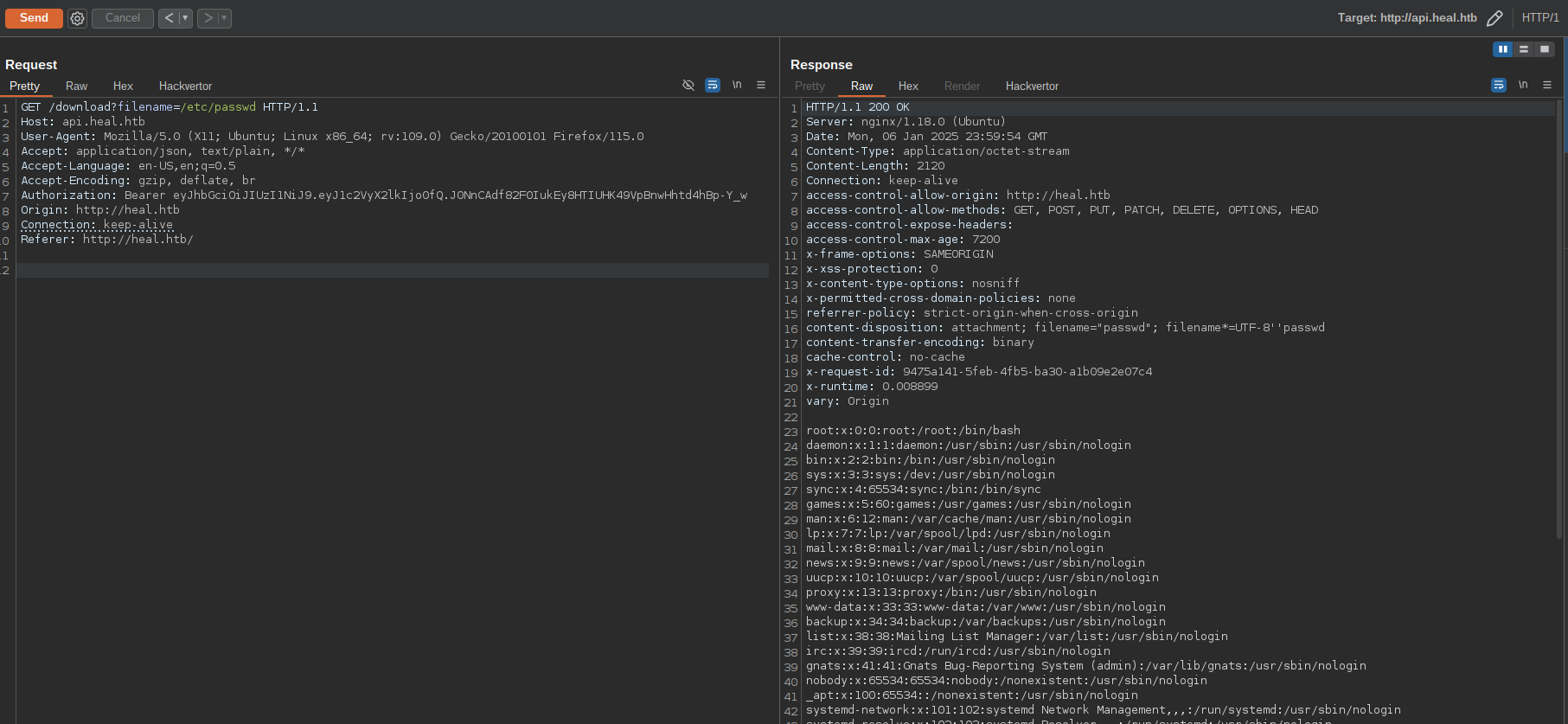Toggle \n newline display in Request editor
Image resolution: width=1568 pixels, height=724 pixels.
[737, 85]
